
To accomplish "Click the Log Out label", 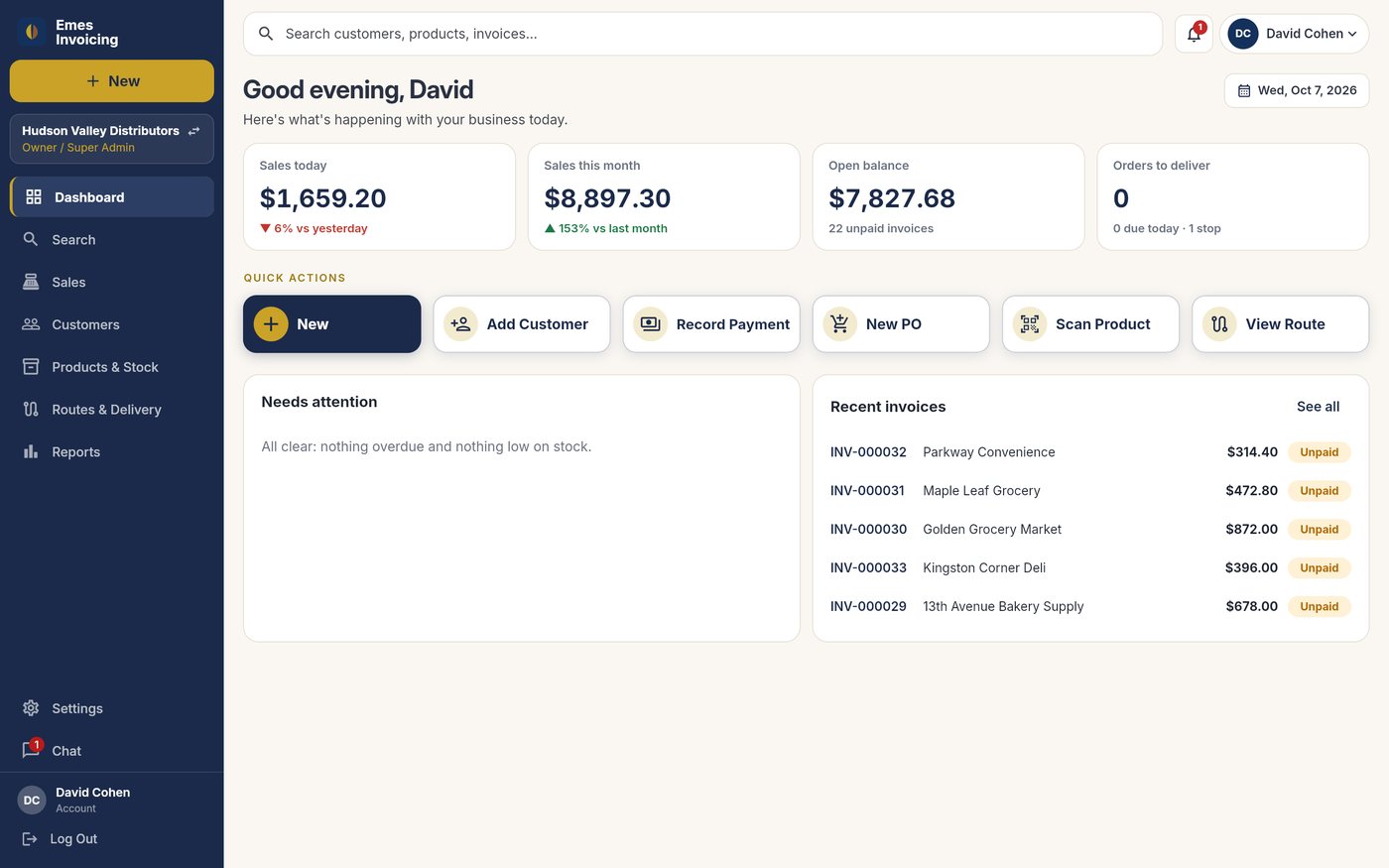I will tap(73, 839).
